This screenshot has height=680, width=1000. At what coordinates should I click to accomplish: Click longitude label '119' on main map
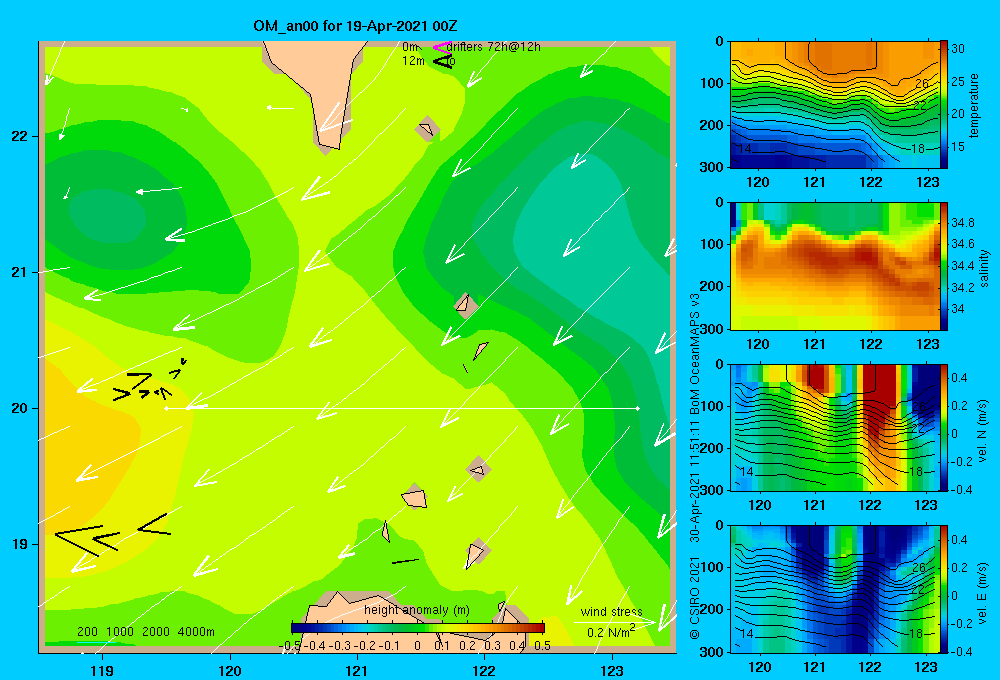point(102,670)
